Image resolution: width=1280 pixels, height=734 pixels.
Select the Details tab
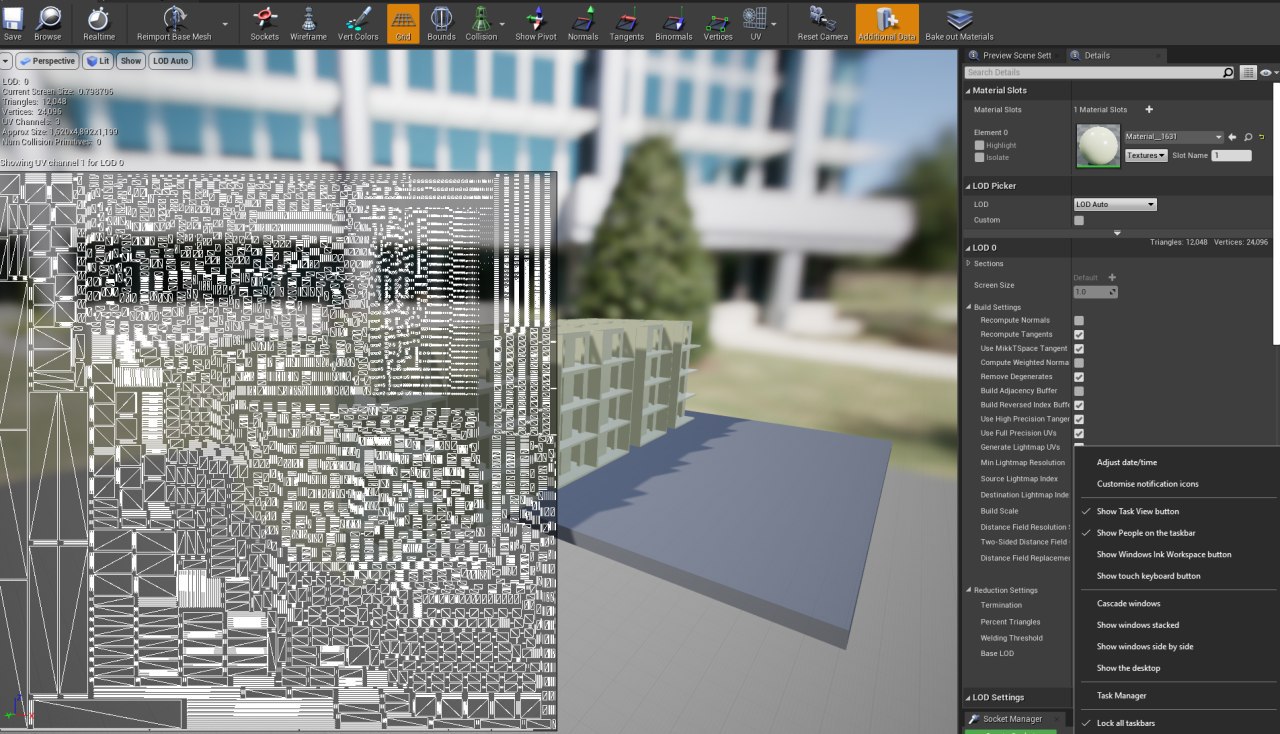coord(1097,55)
